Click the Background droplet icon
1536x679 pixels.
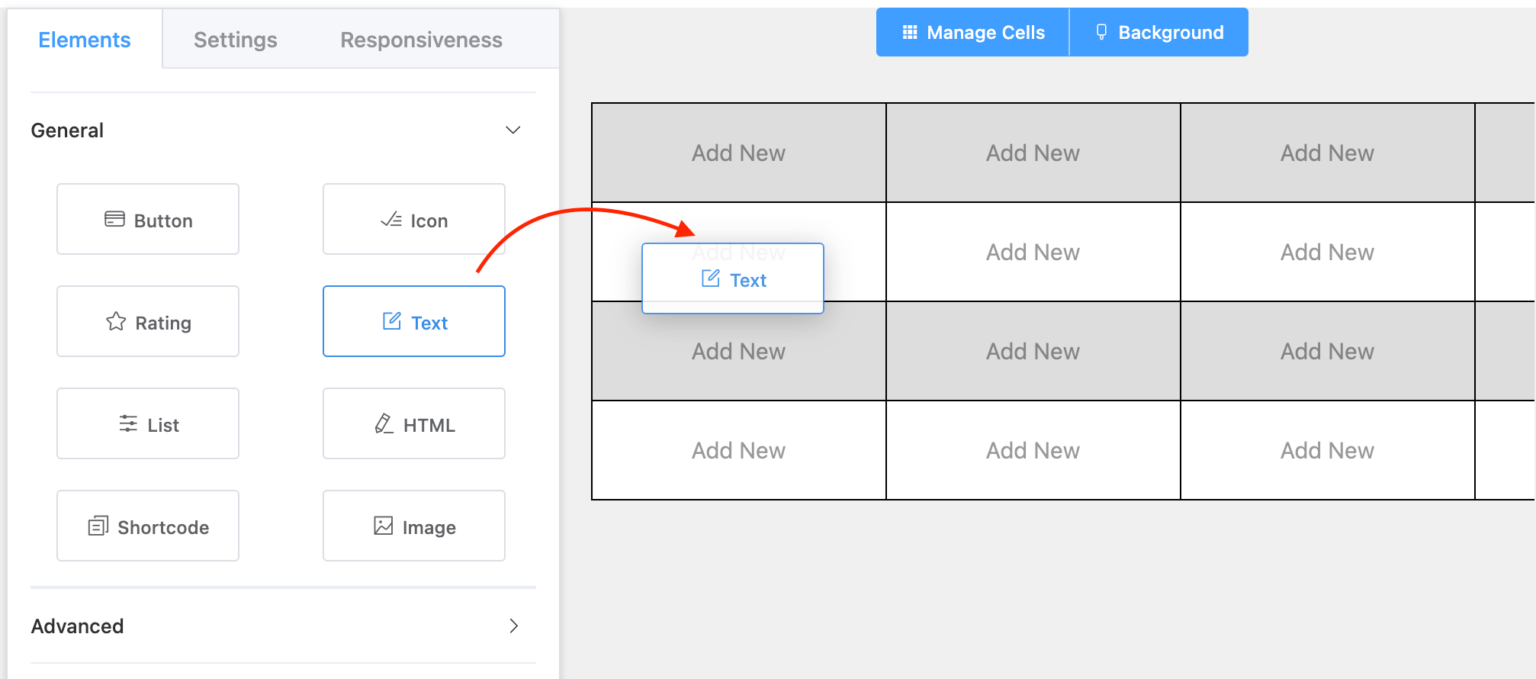click(x=1101, y=31)
